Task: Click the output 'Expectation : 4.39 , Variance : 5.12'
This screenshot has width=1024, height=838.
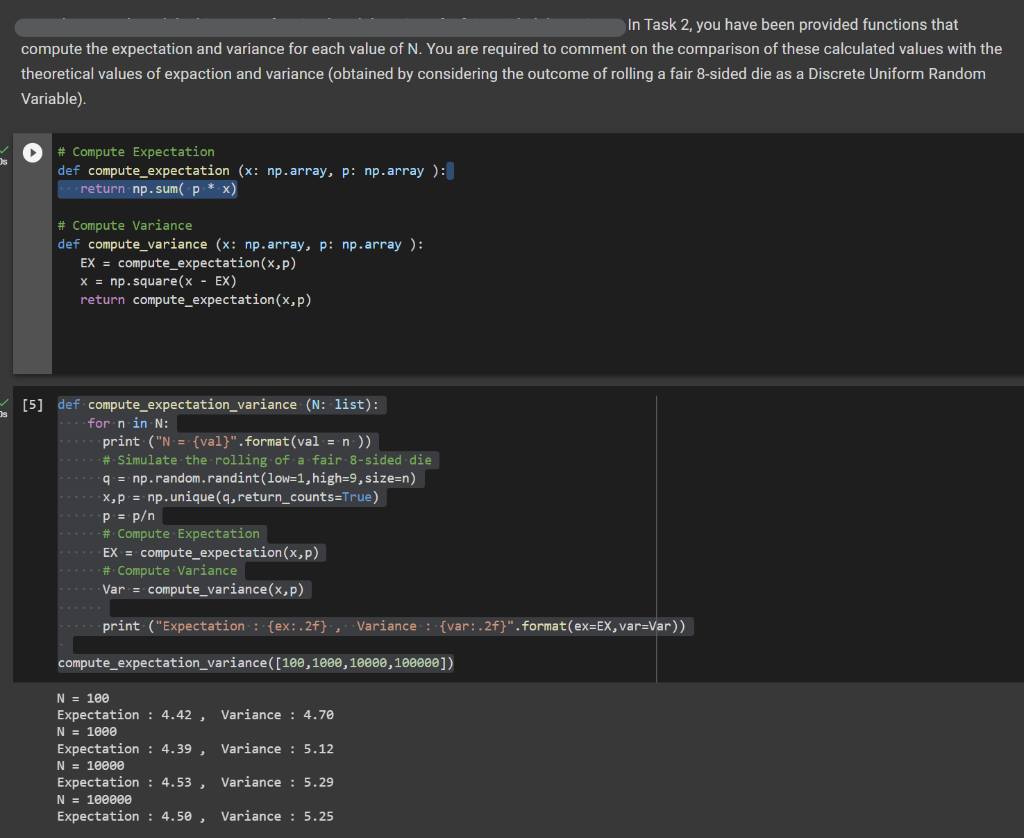Action: click(195, 749)
